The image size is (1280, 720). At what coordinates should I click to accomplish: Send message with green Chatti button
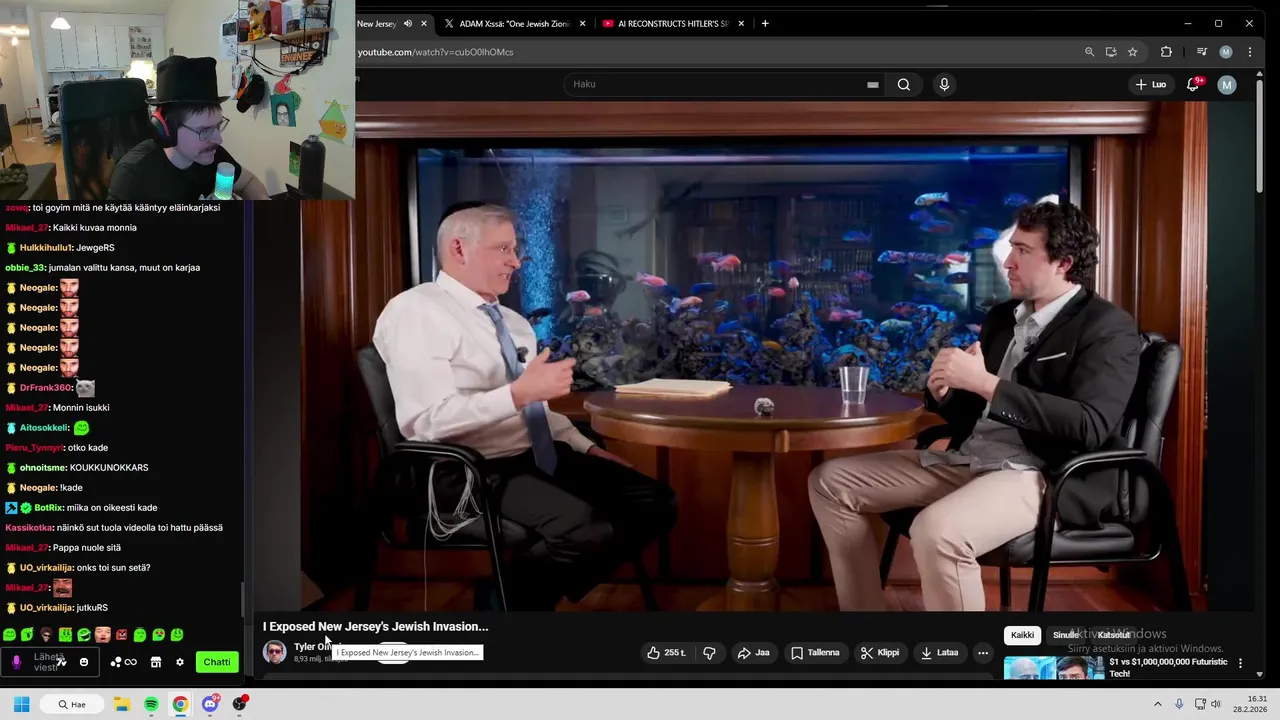point(217,662)
